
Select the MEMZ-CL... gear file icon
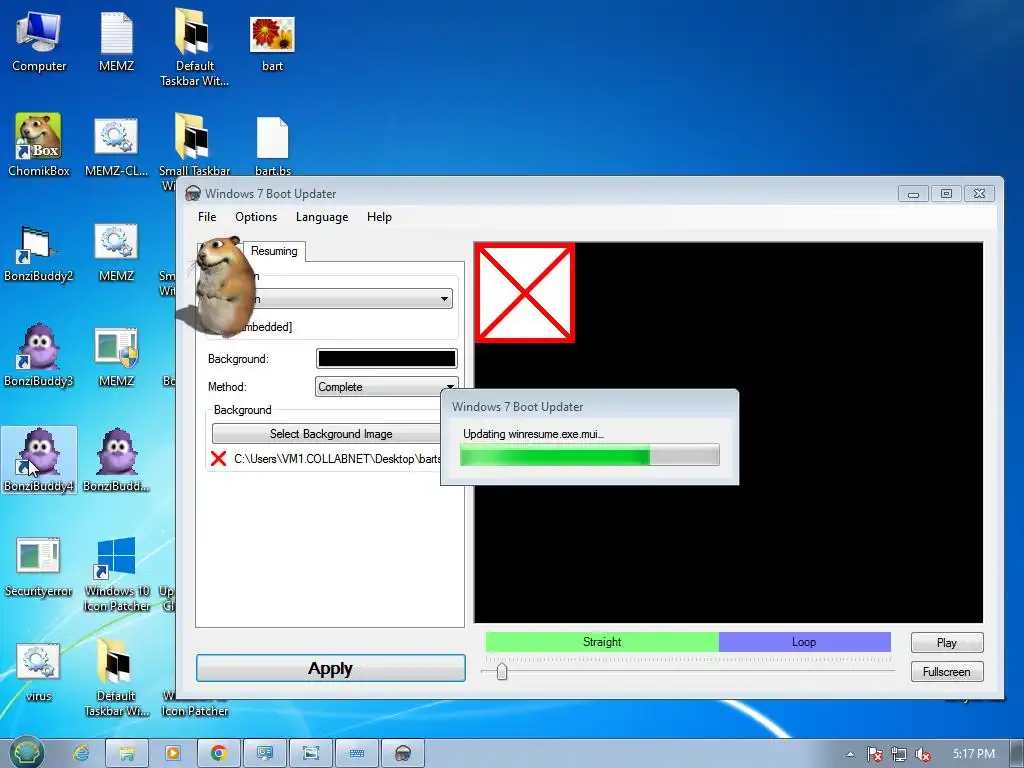click(x=116, y=145)
